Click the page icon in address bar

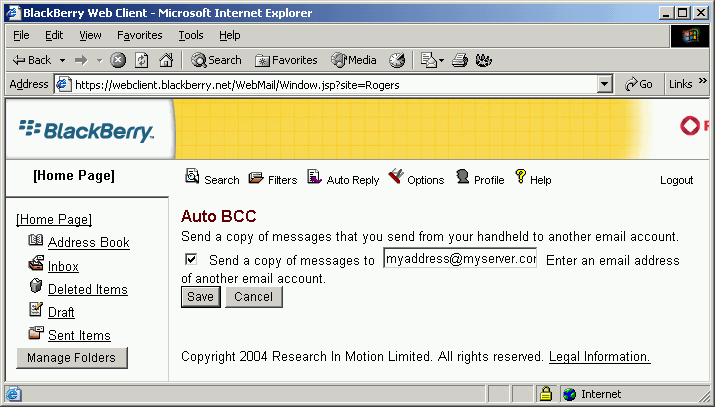pos(64,84)
